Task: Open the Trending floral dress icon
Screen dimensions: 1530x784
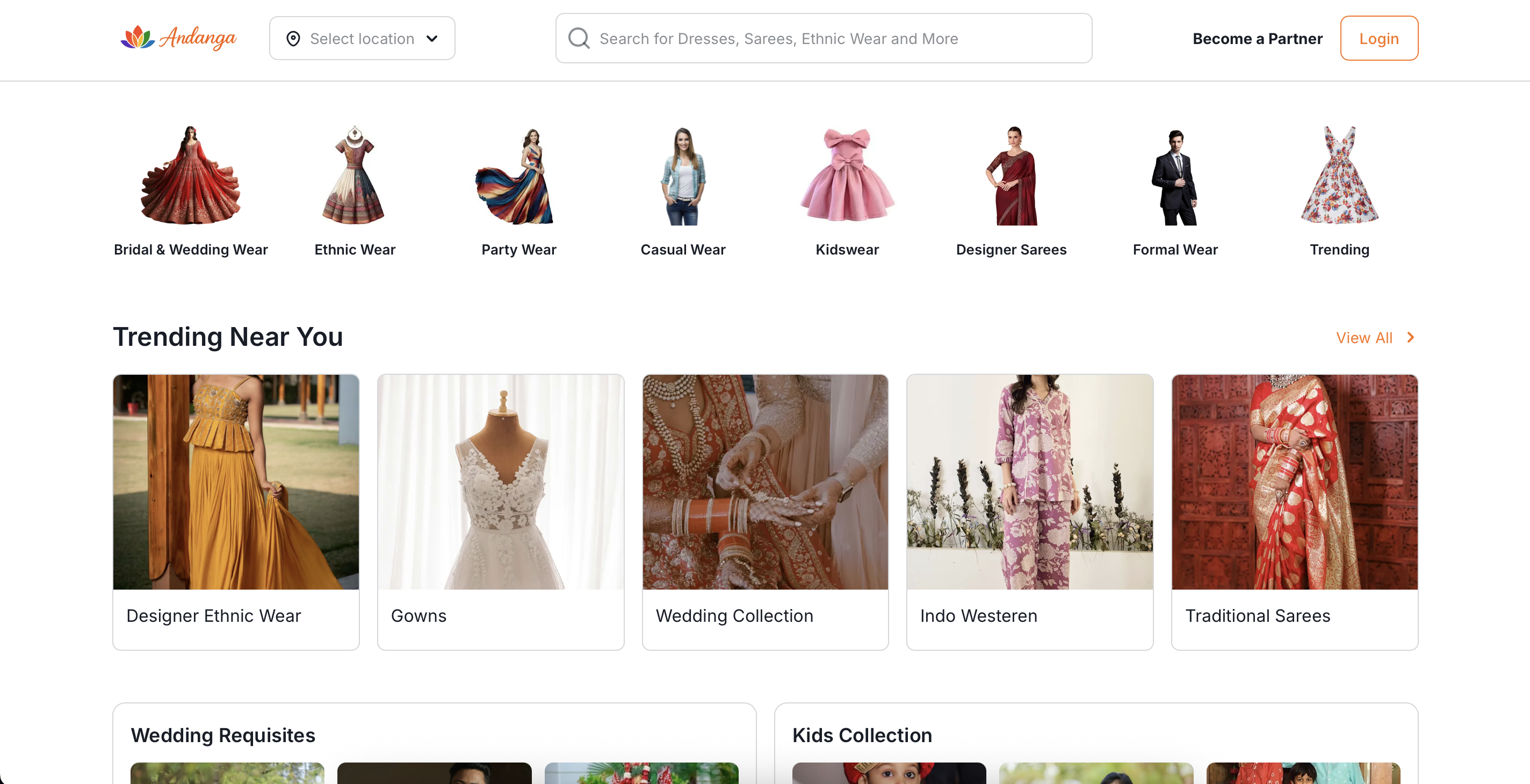Action: [1339, 175]
